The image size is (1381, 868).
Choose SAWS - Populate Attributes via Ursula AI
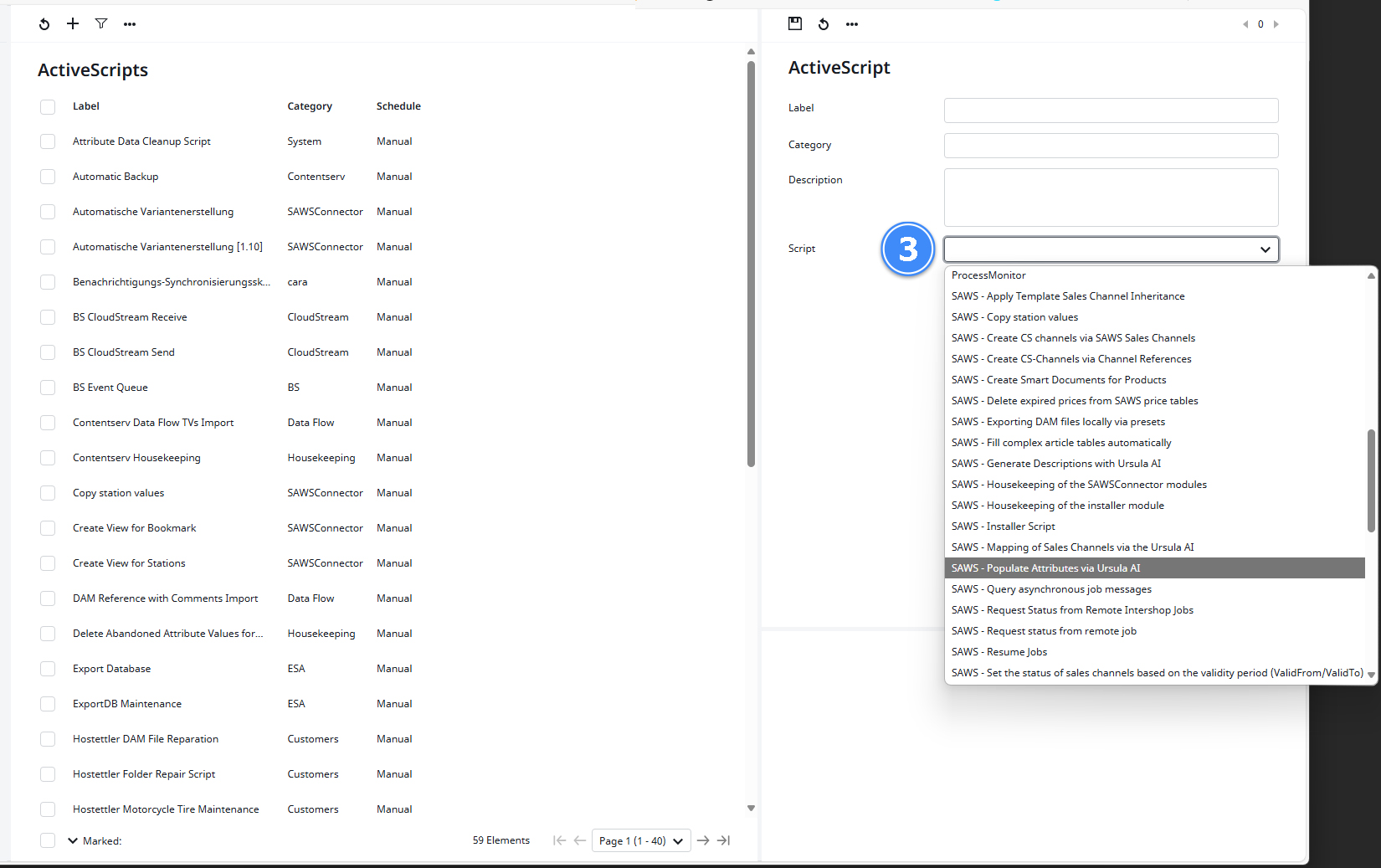click(x=1154, y=568)
